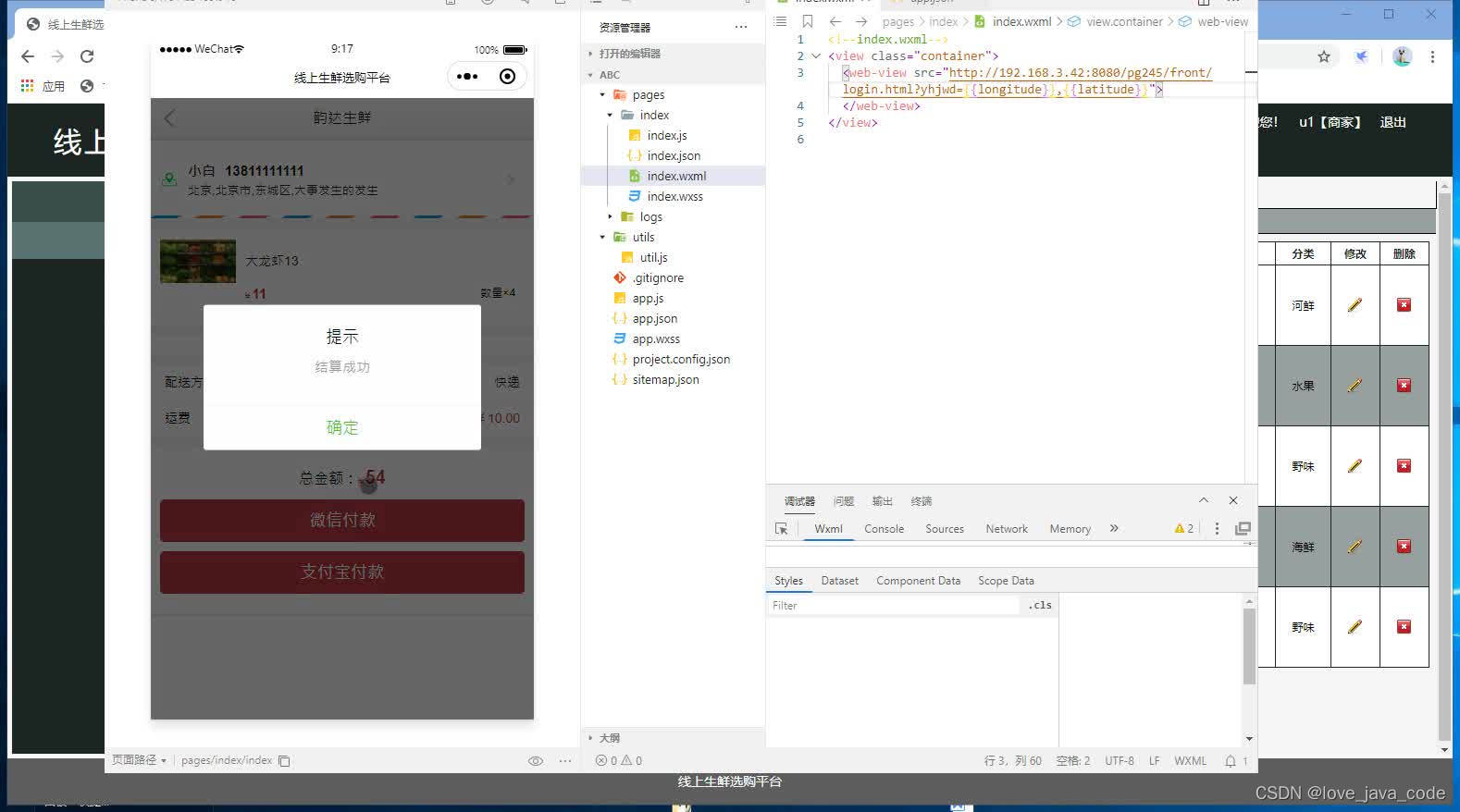Click 退出 in the browser page
The width and height of the screenshot is (1460, 812).
1392,122
